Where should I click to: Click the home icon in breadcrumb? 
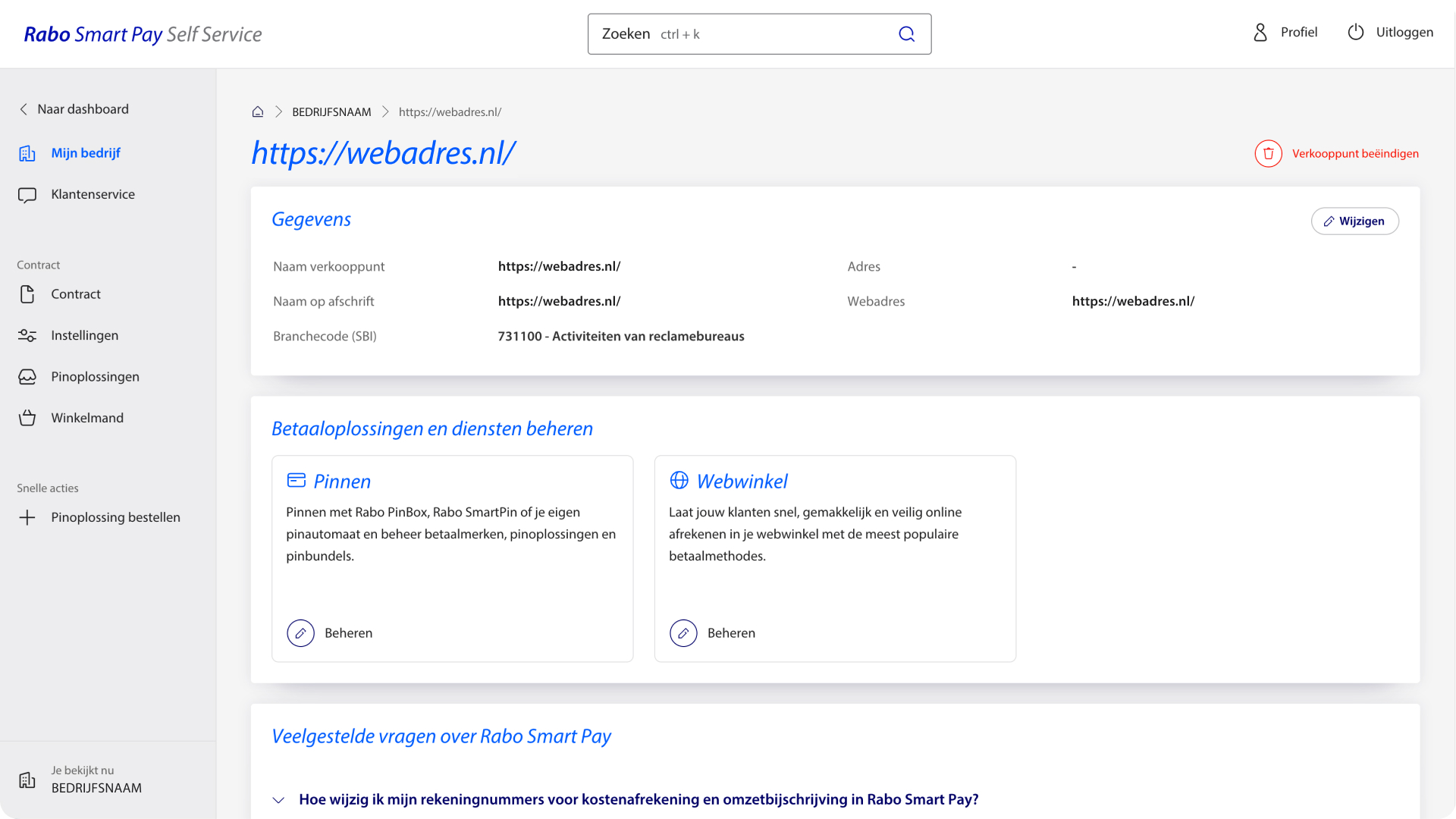pyautogui.click(x=258, y=112)
